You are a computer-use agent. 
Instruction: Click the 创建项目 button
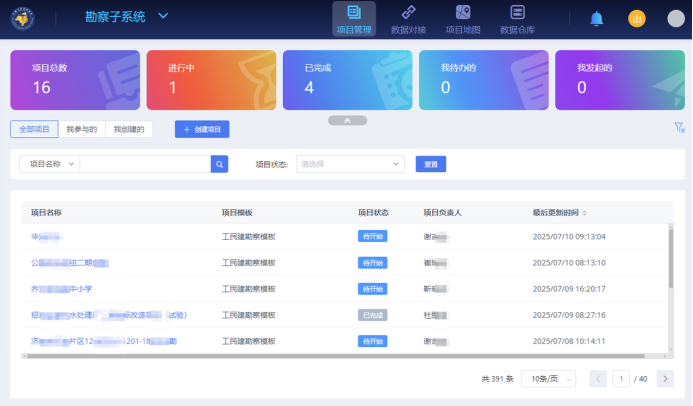pos(202,129)
